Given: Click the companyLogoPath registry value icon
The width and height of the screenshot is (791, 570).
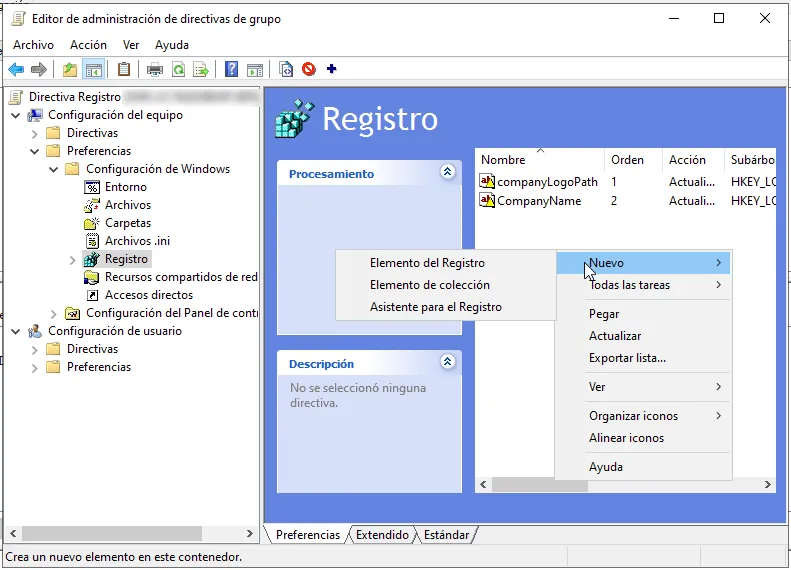Looking at the screenshot, I should click(487, 182).
